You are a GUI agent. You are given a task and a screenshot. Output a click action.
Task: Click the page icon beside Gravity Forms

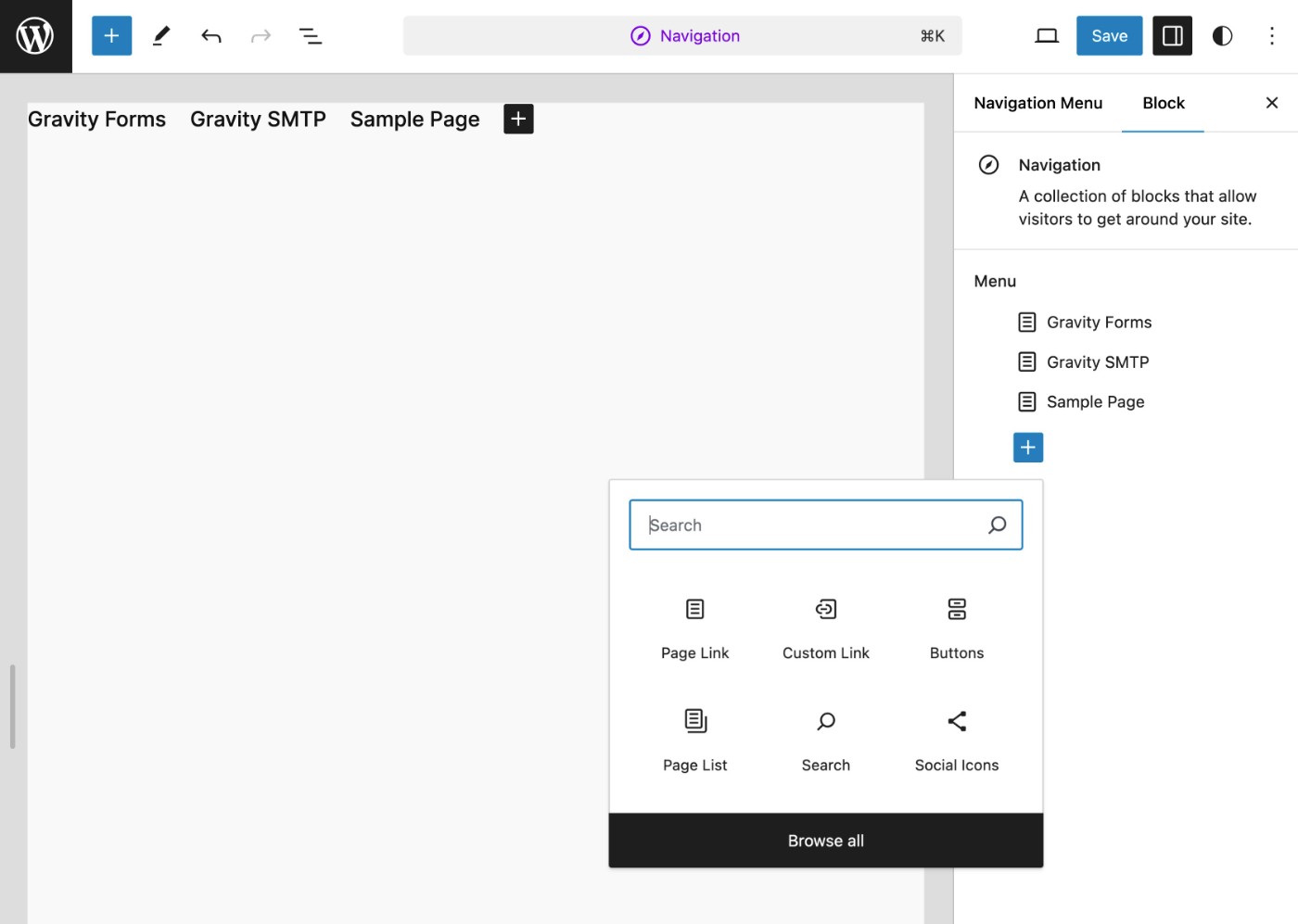point(1027,323)
